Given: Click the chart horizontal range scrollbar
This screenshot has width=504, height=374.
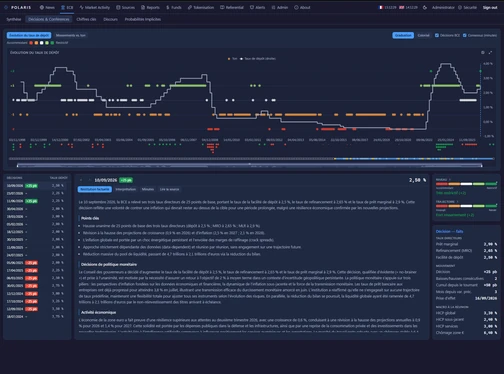Looking at the screenshot, I should click(249, 165).
